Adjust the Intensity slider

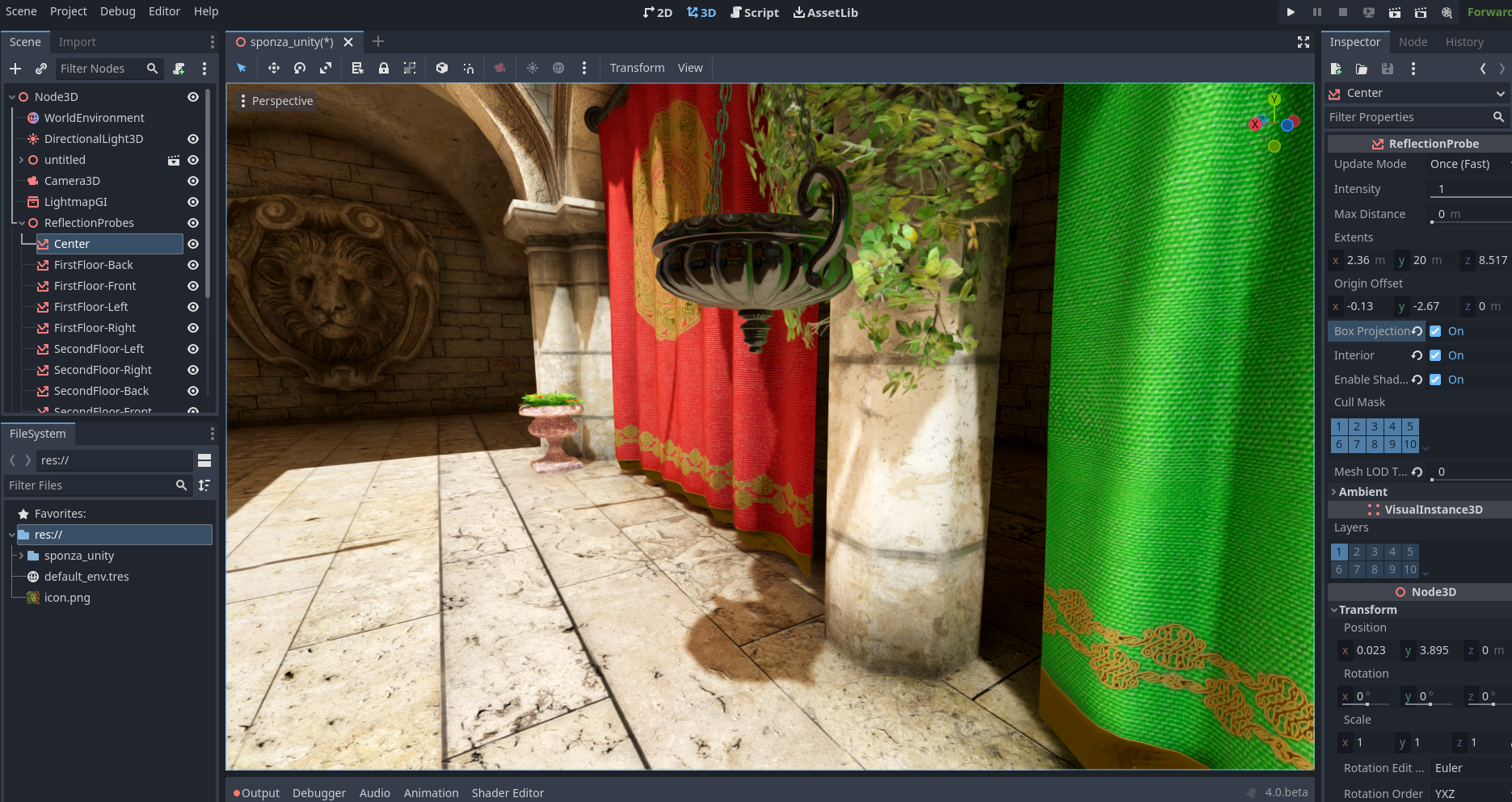[1471, 189]
